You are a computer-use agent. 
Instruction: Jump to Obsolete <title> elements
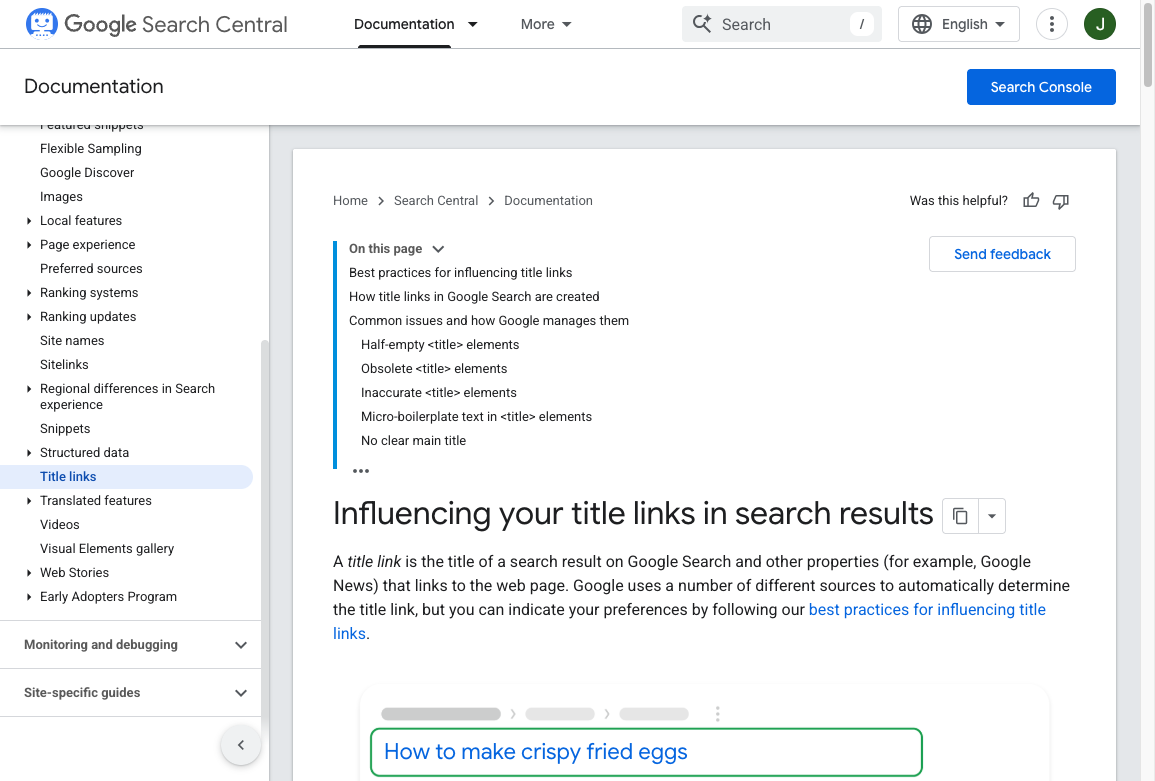click(x=434, y=369)
